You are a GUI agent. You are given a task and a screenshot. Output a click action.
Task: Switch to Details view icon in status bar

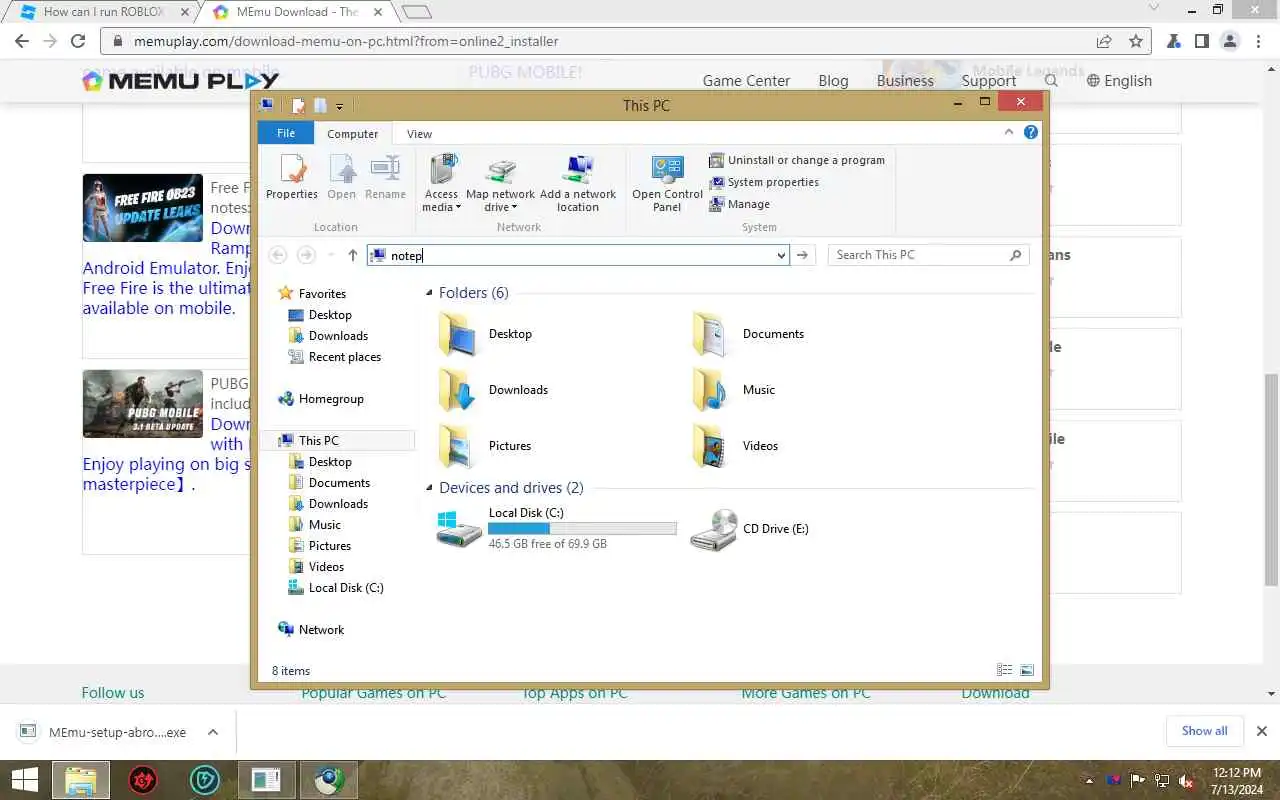1005,670
